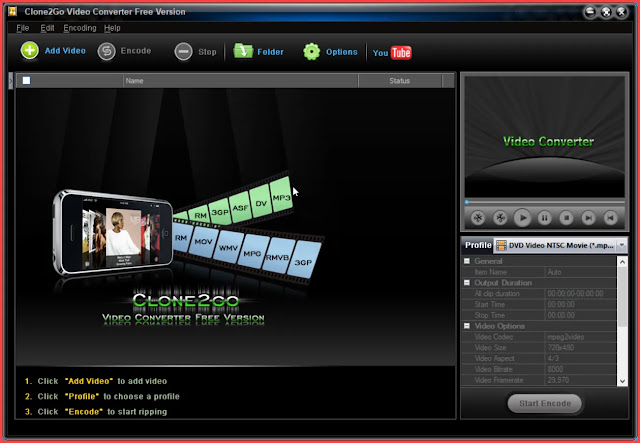The image size is (640, 443).
Task: Close the Clone2Go window
Action: (x=622, y=12)
